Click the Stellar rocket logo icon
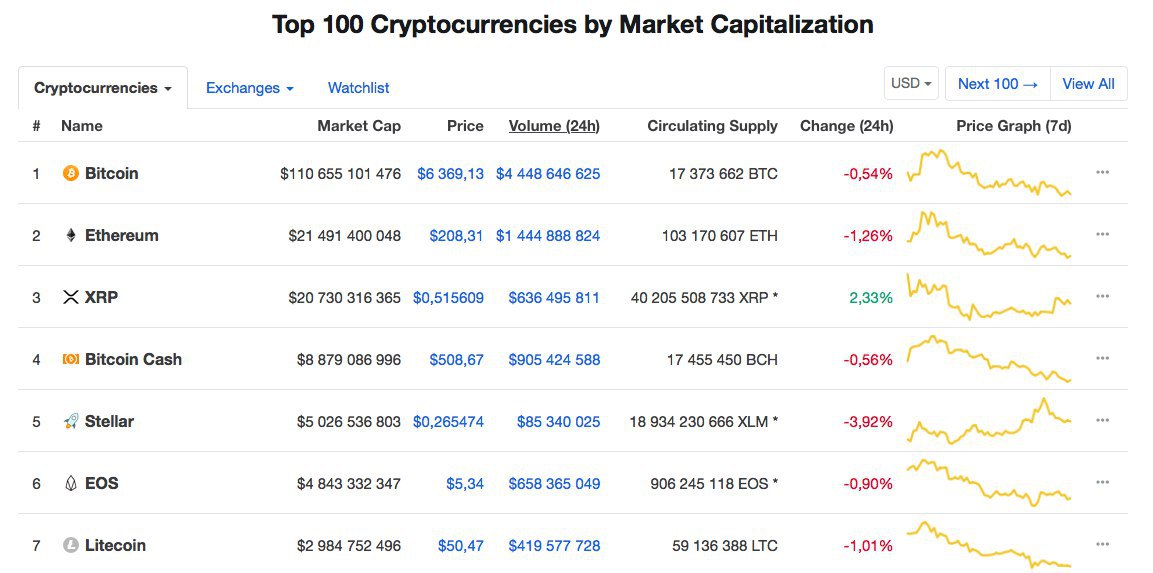The height and width of the screenshot is (573, 1153). coord(71,421)
